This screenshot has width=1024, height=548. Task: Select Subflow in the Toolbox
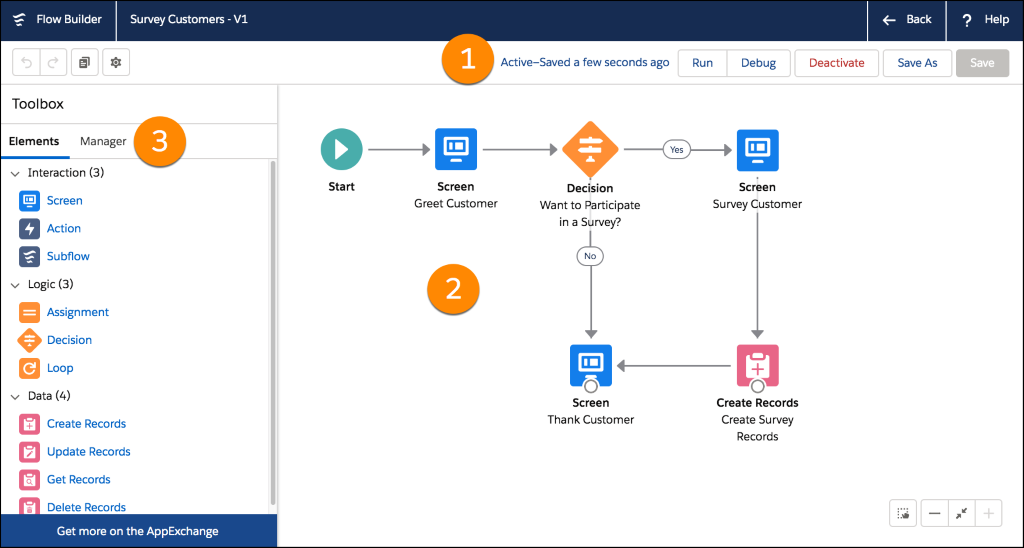coord(68,256)
